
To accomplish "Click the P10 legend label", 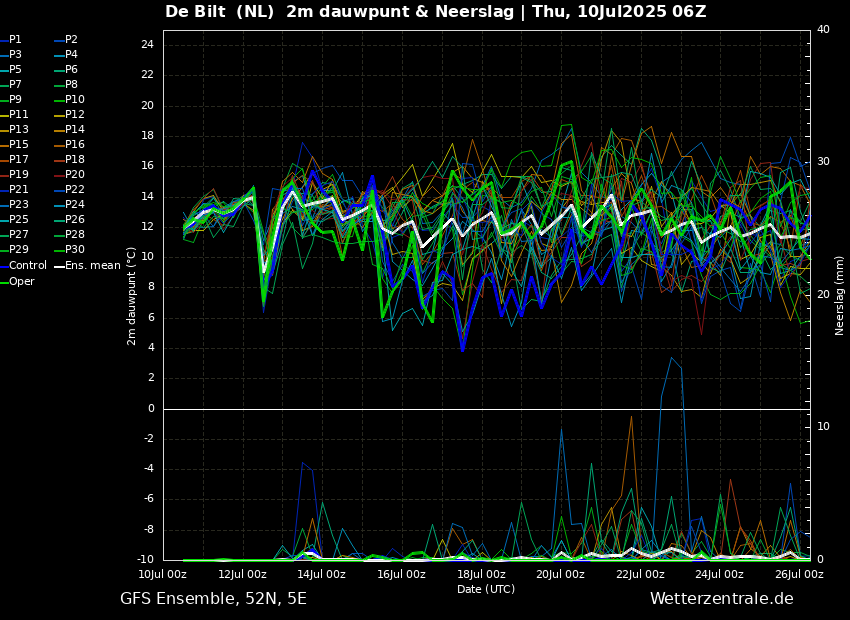I will click(75, 100).
